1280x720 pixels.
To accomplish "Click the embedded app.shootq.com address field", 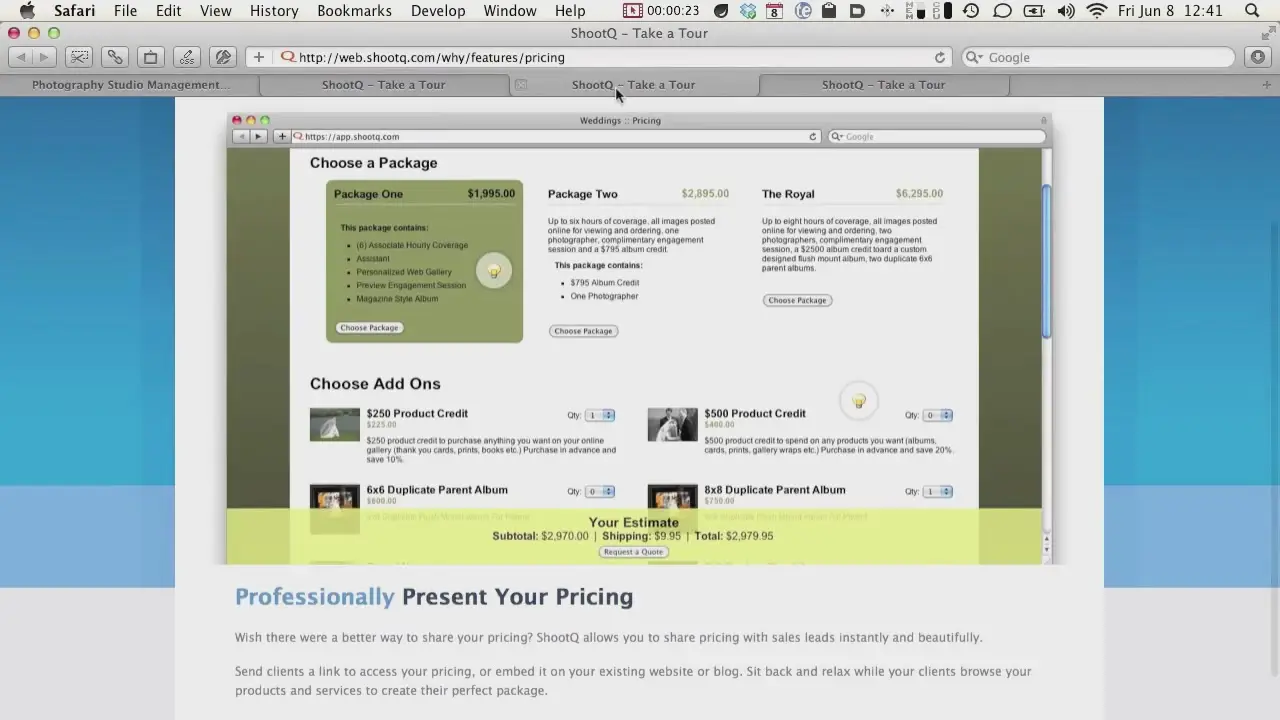I will click(x=555, y=137).
